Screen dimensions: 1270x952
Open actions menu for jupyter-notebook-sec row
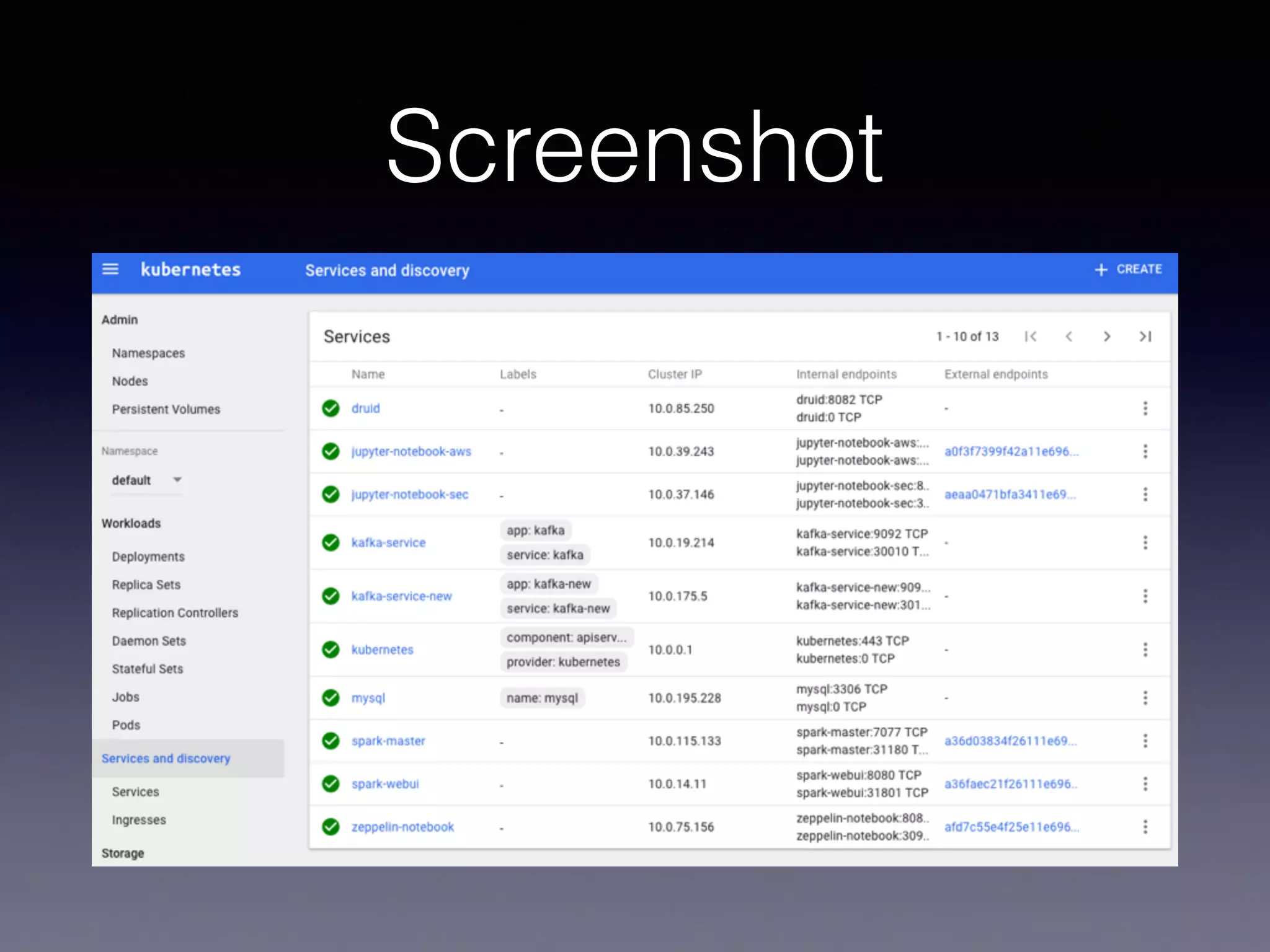(x=1145, y=495)
